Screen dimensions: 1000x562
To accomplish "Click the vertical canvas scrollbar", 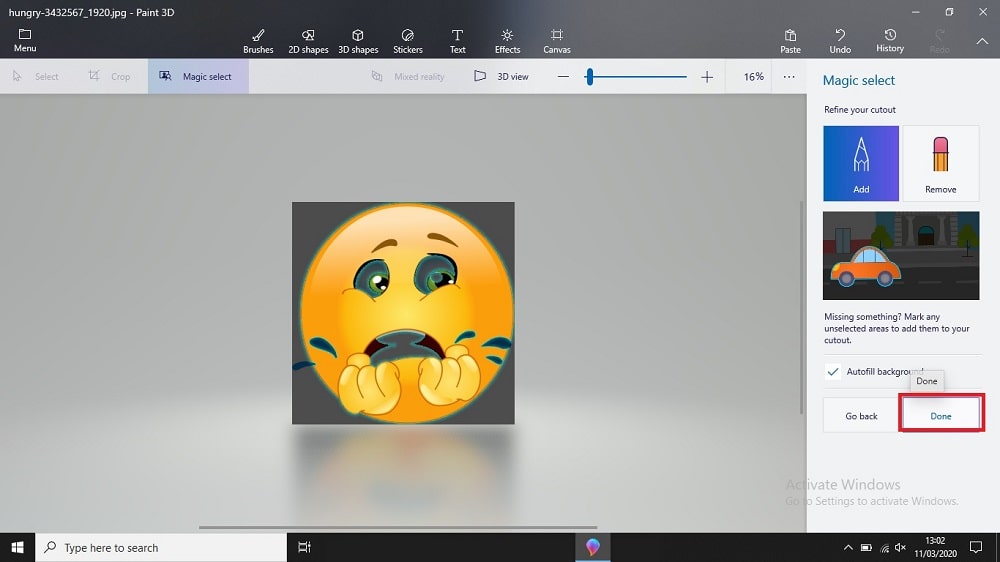I will [x=802, y=307].
